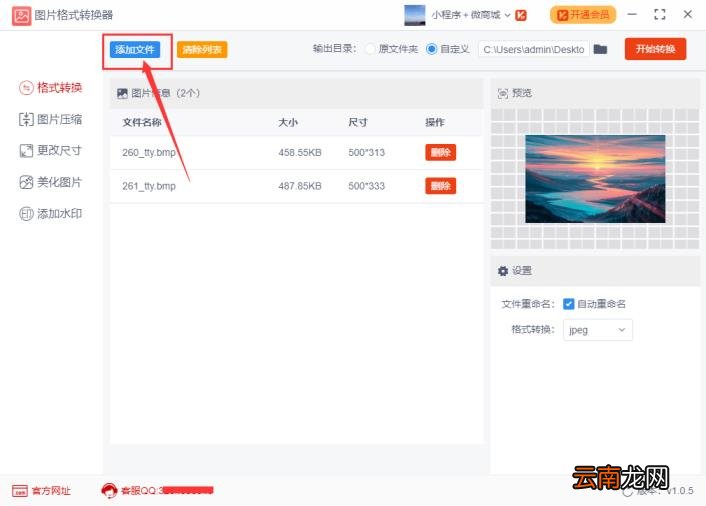Click the 格式转换 swap icon in sidebar

(x=26, y=87)
